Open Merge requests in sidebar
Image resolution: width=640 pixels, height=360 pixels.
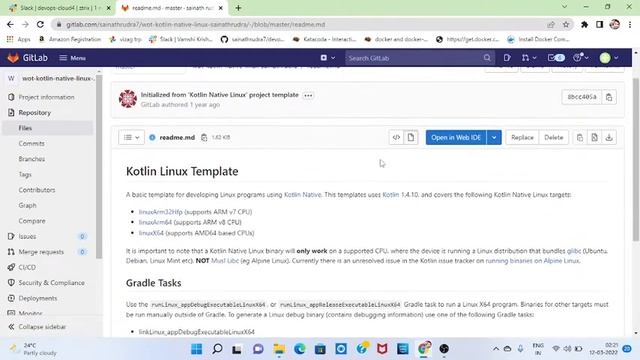point(41,252)
